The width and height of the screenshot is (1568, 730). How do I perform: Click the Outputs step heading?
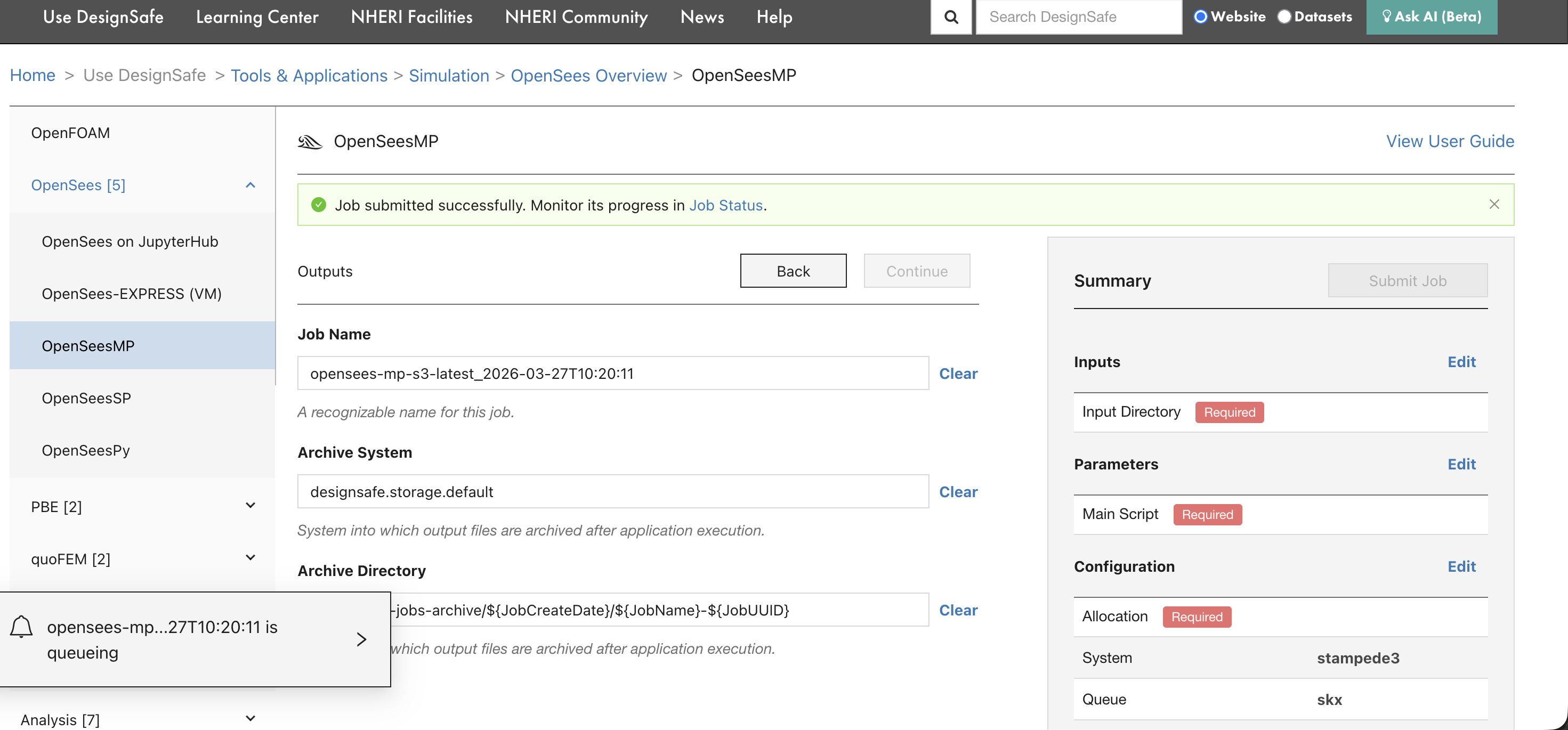(325, 271)
